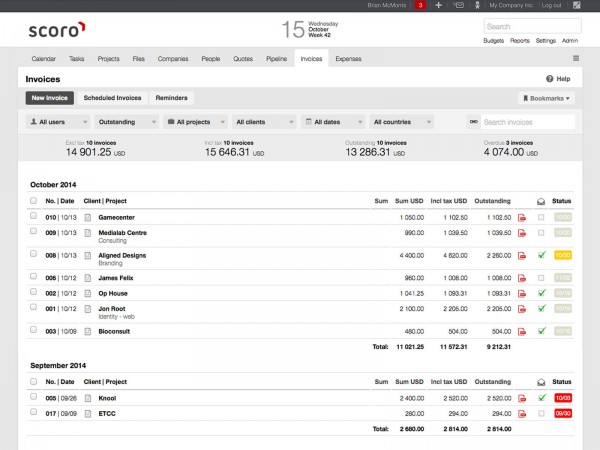Image resolution: width=600 pixels, height=450 pixels.
Task: Tick the checkbox for invoice 010 Gamecenter
Action: pos(34,217)
